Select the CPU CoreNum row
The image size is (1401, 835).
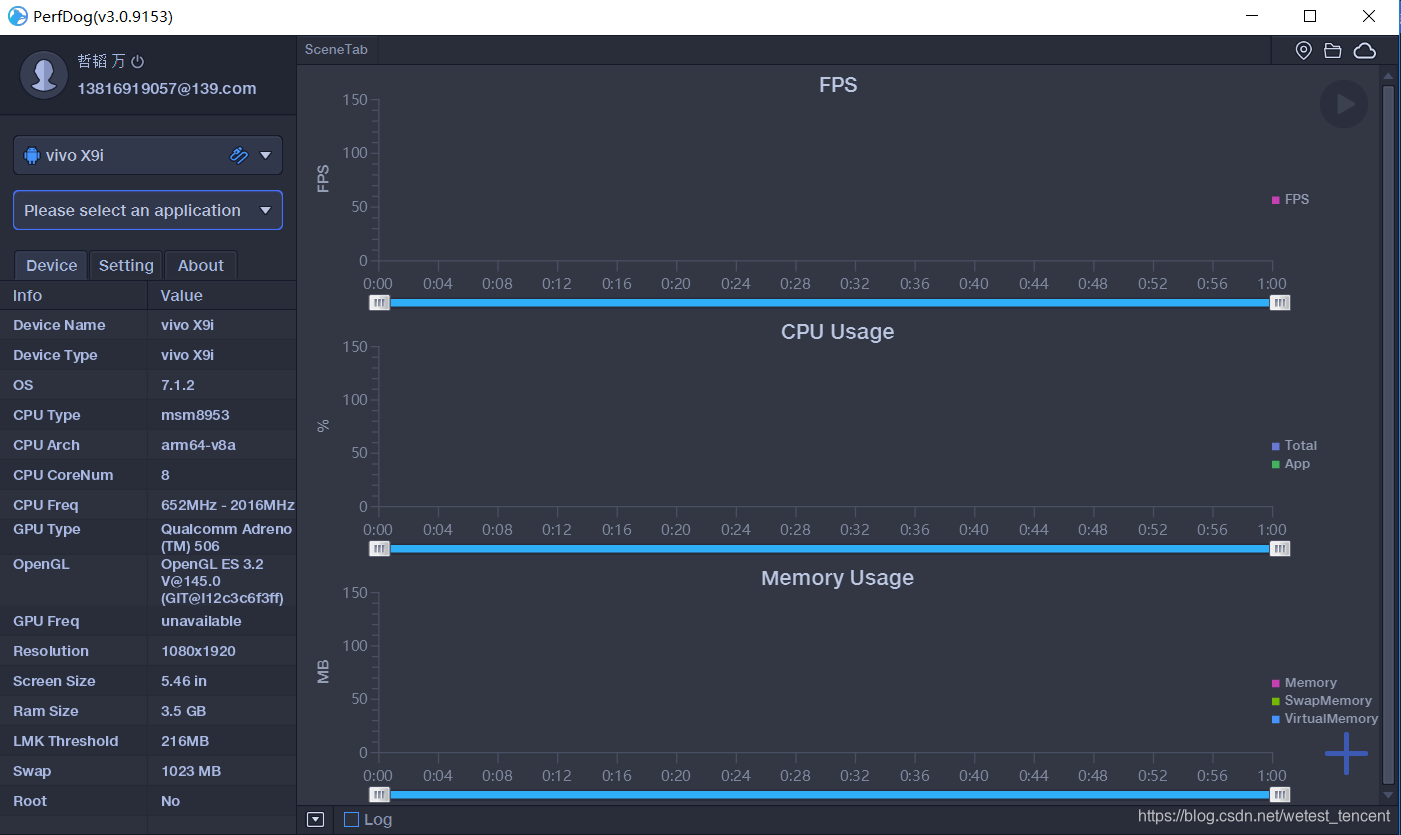(x=148, y=475)
